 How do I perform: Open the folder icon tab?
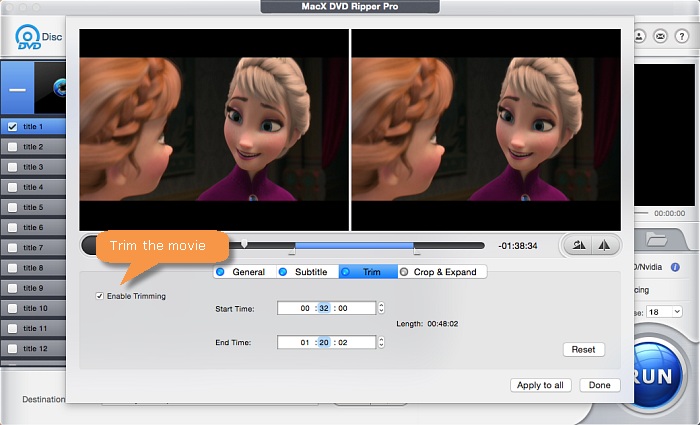657,240
